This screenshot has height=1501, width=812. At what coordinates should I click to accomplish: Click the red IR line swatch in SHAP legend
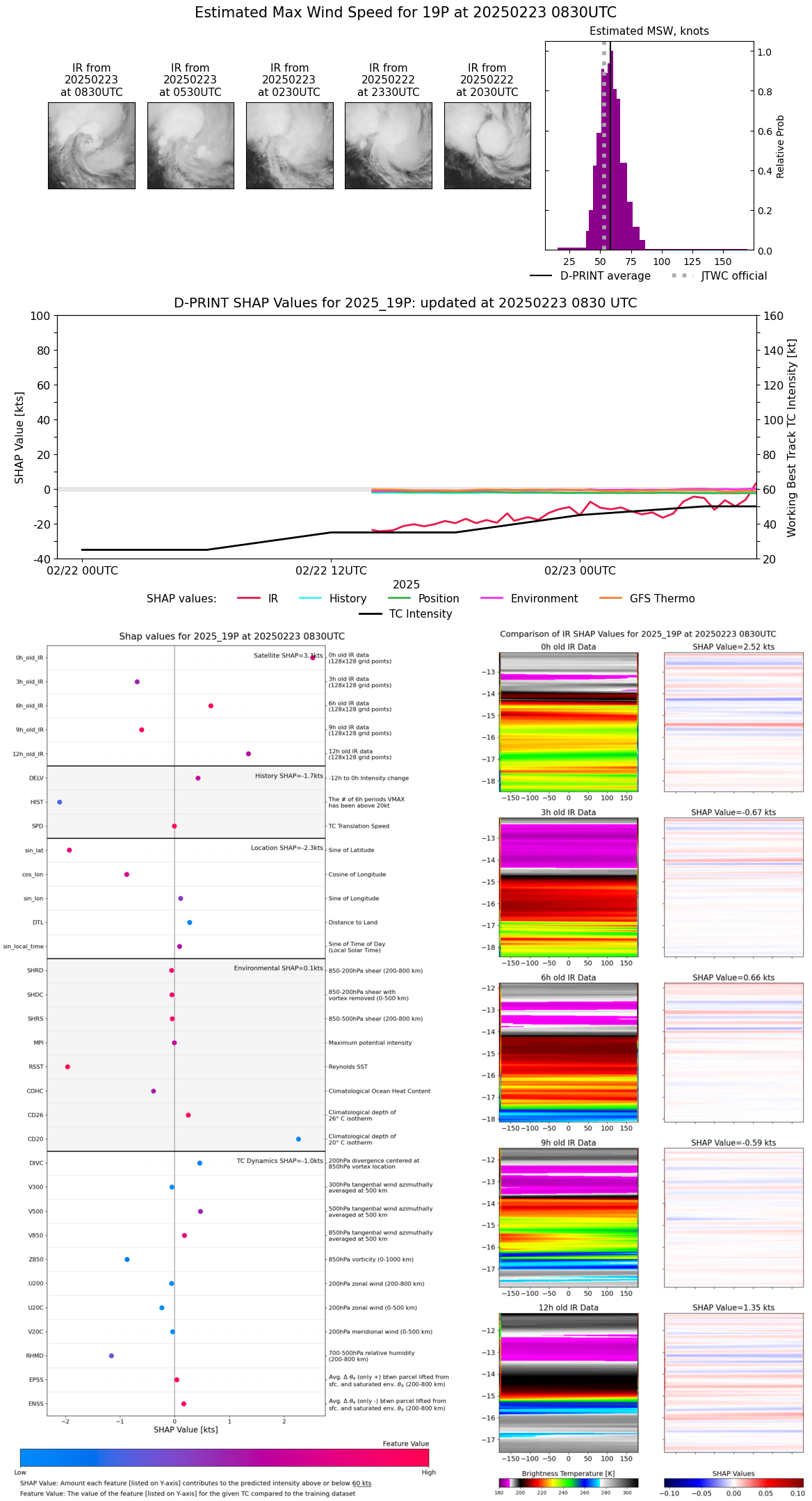click(x=248, y=598)
